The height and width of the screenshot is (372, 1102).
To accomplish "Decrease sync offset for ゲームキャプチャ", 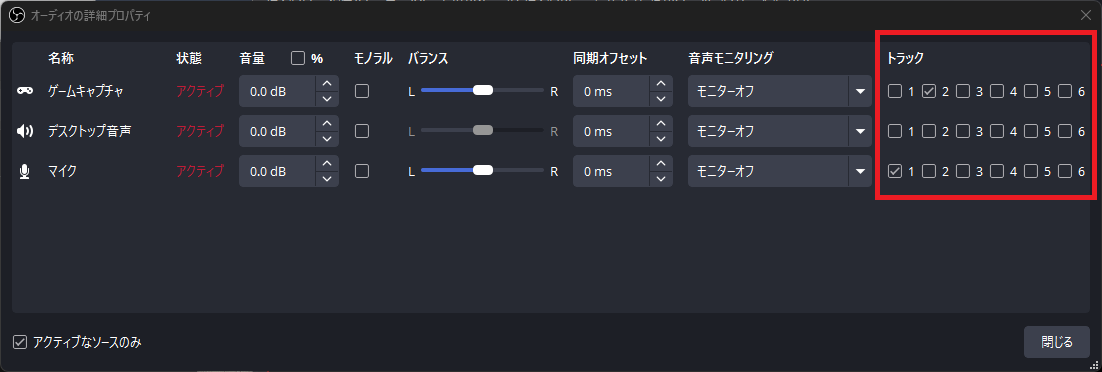I will [660, 98].
